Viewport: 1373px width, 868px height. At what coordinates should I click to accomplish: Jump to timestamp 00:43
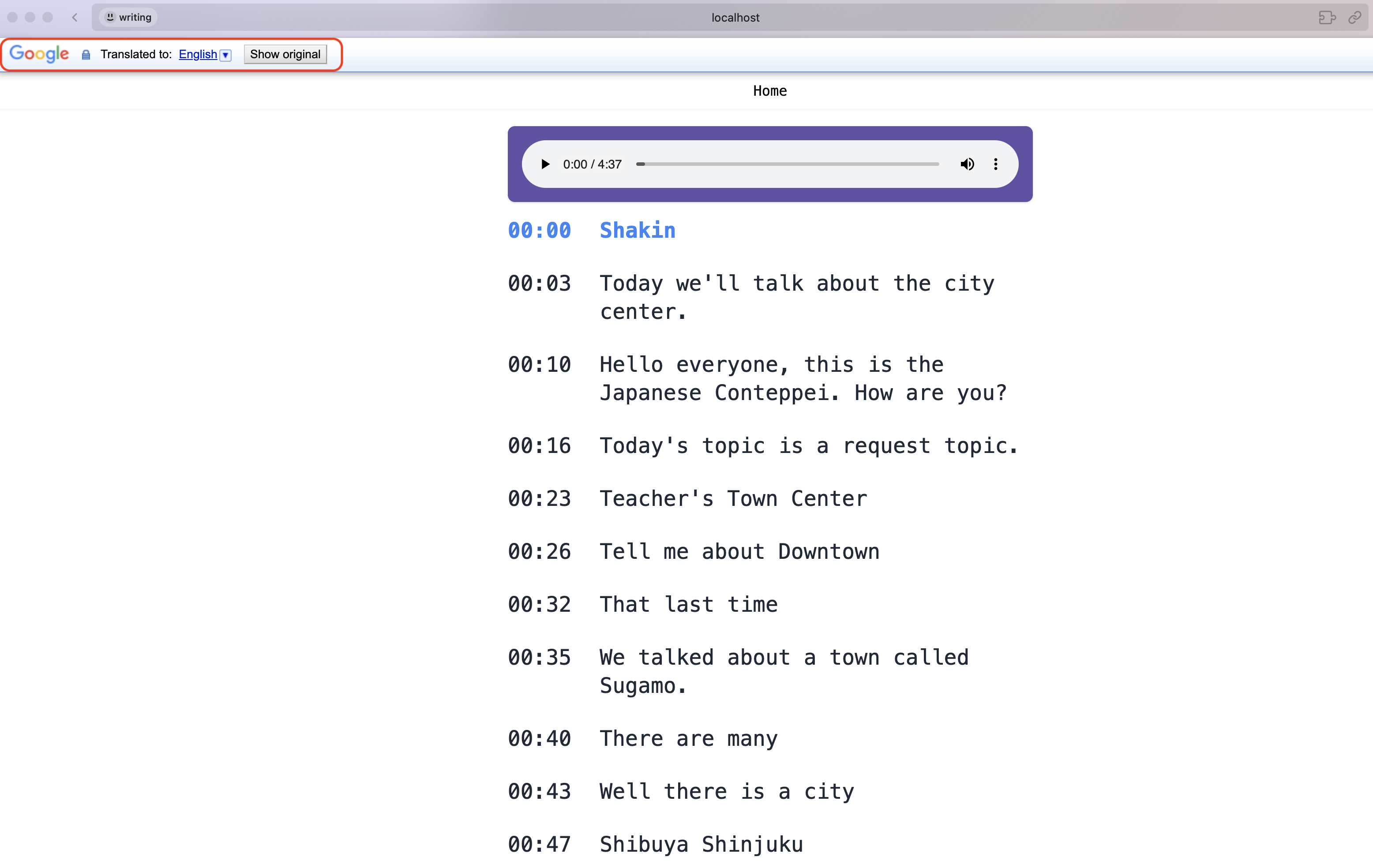click(x=540, y=792)
